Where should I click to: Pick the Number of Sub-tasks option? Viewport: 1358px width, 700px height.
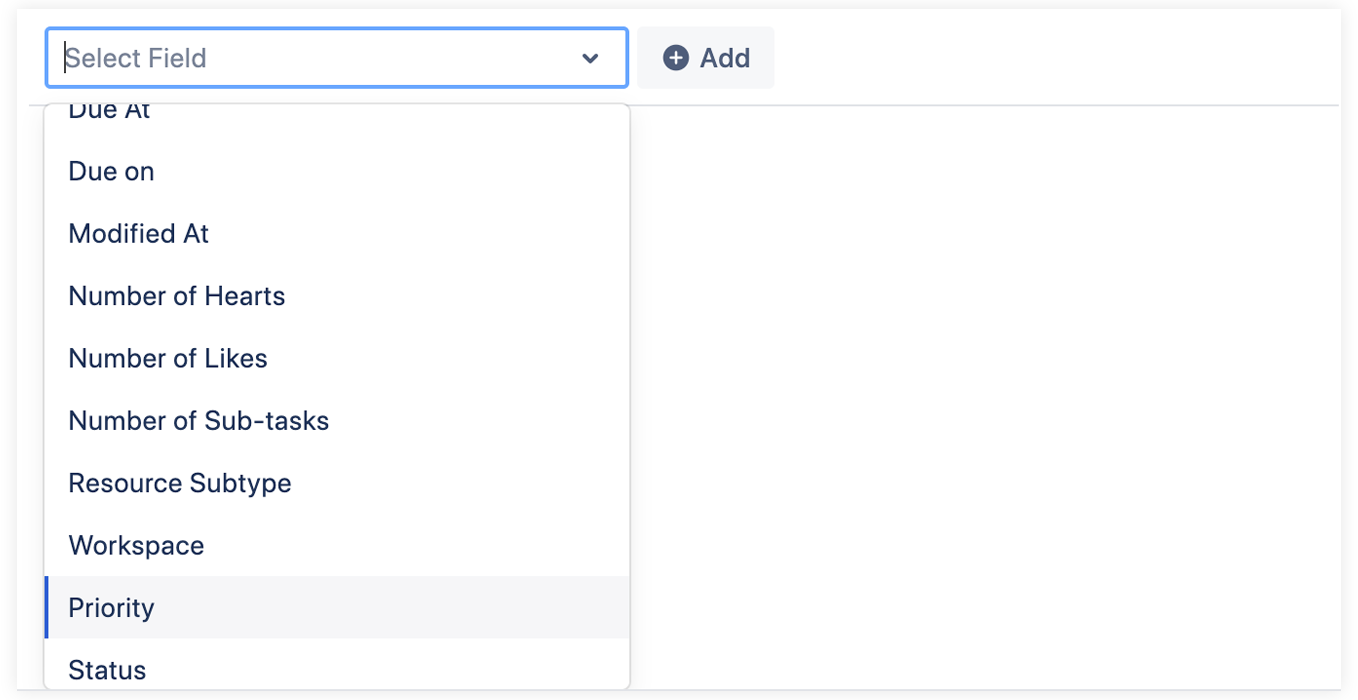pos(199,421)
